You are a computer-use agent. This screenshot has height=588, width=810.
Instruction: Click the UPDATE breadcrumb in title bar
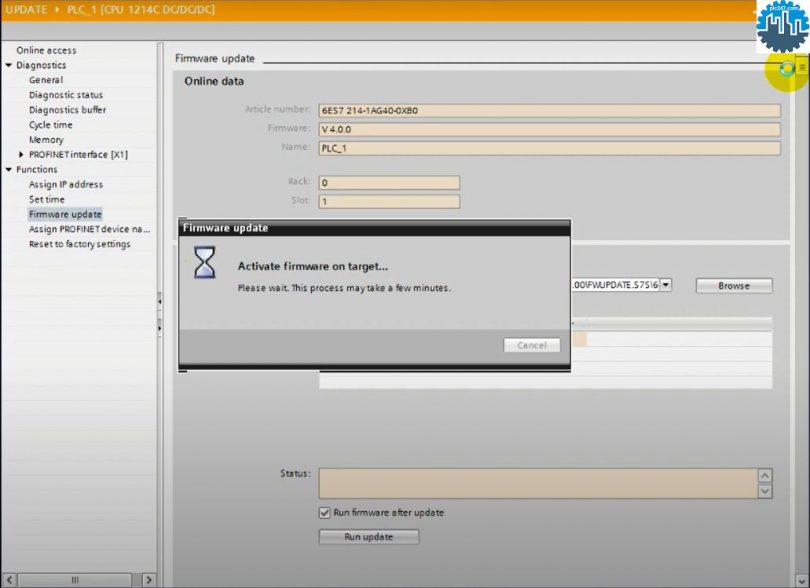coord(26,10)
